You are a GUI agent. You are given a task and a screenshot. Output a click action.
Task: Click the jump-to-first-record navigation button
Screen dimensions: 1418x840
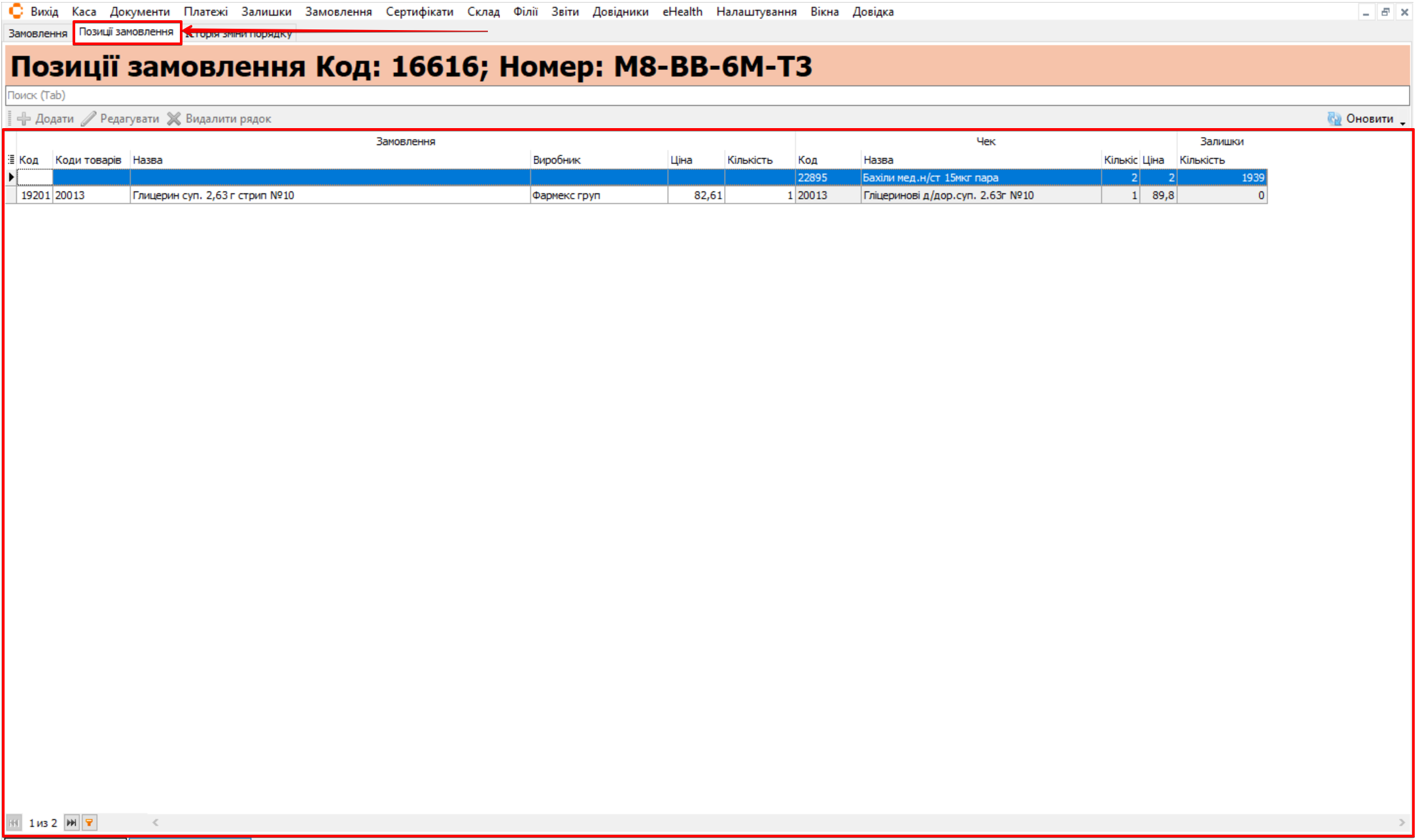[x=14, y=822]
